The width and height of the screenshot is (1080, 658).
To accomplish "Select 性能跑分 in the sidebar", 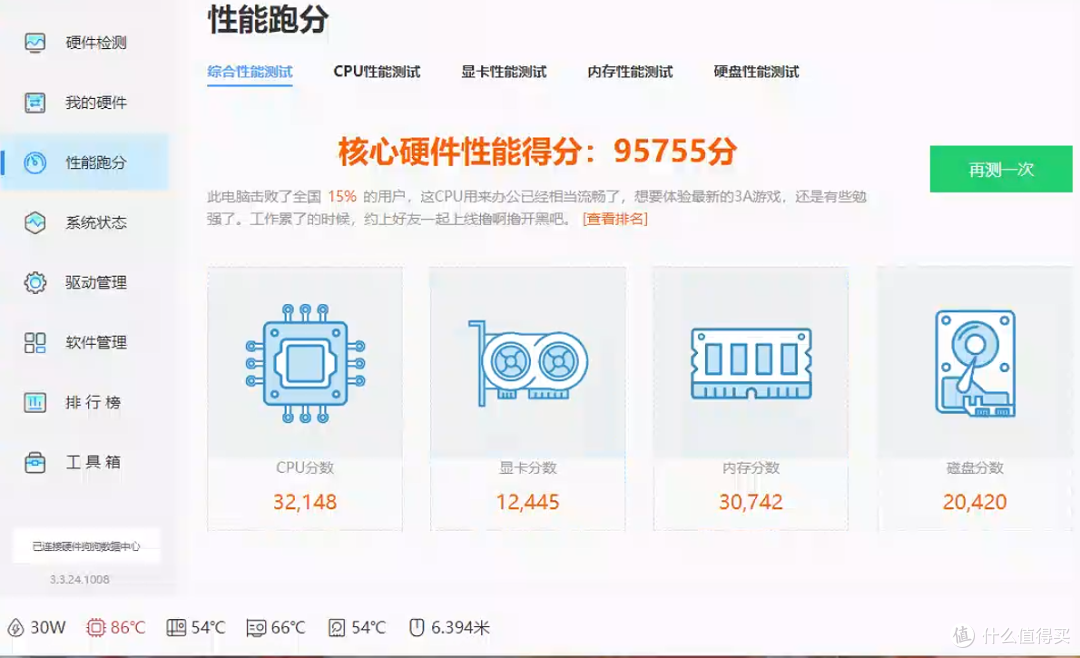I will click(85, 163).
